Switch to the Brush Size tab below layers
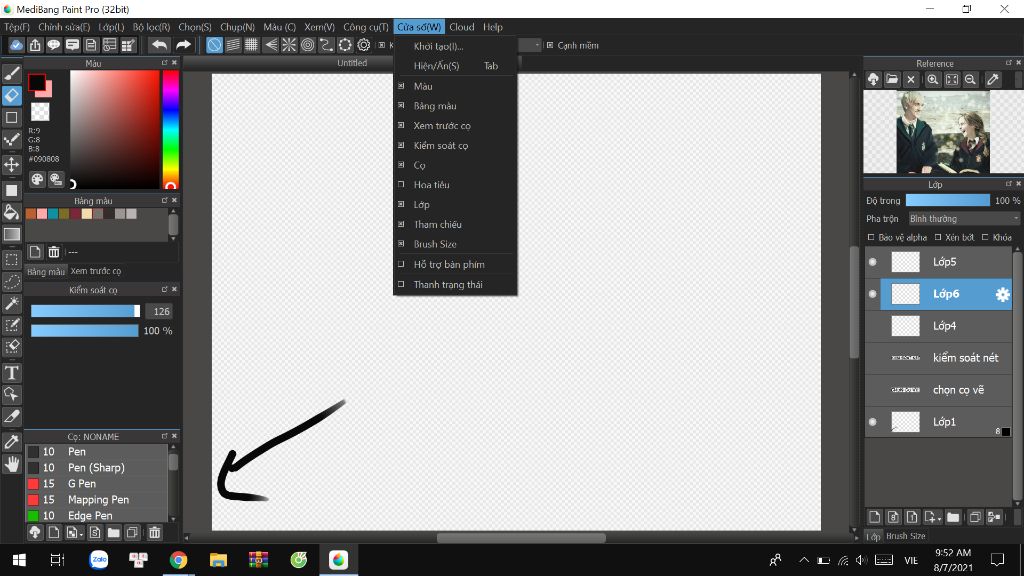The image size is (1024, 576). coord(905,536)
